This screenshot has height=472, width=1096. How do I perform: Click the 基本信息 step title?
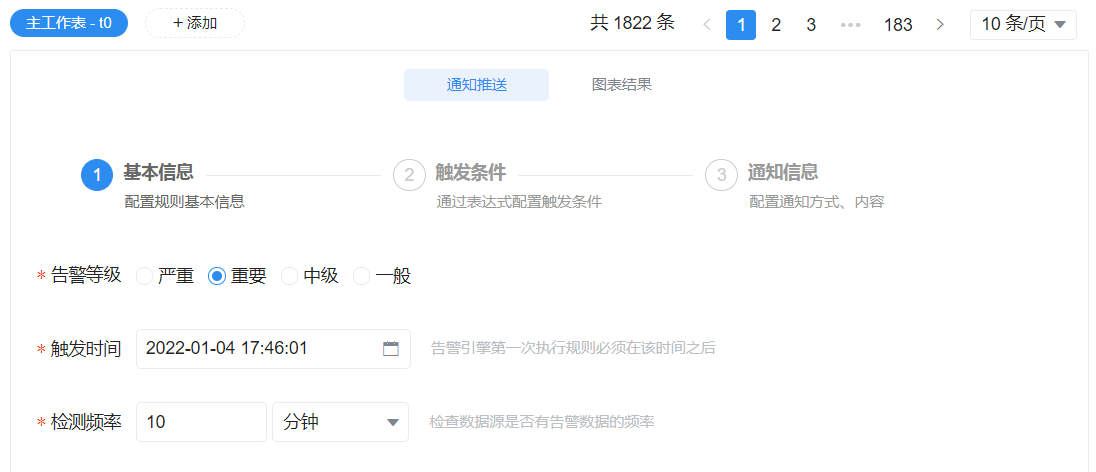(x=159, y=172)
